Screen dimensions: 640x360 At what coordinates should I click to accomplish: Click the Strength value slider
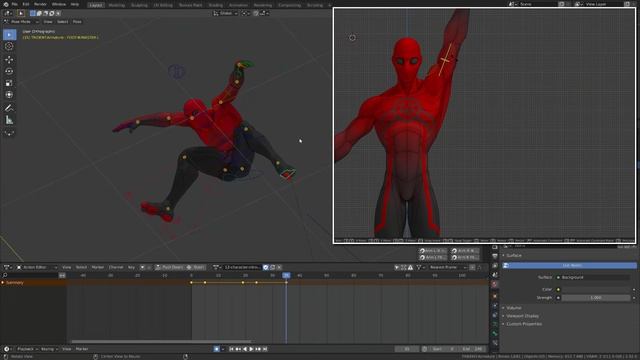pos(596,298)
